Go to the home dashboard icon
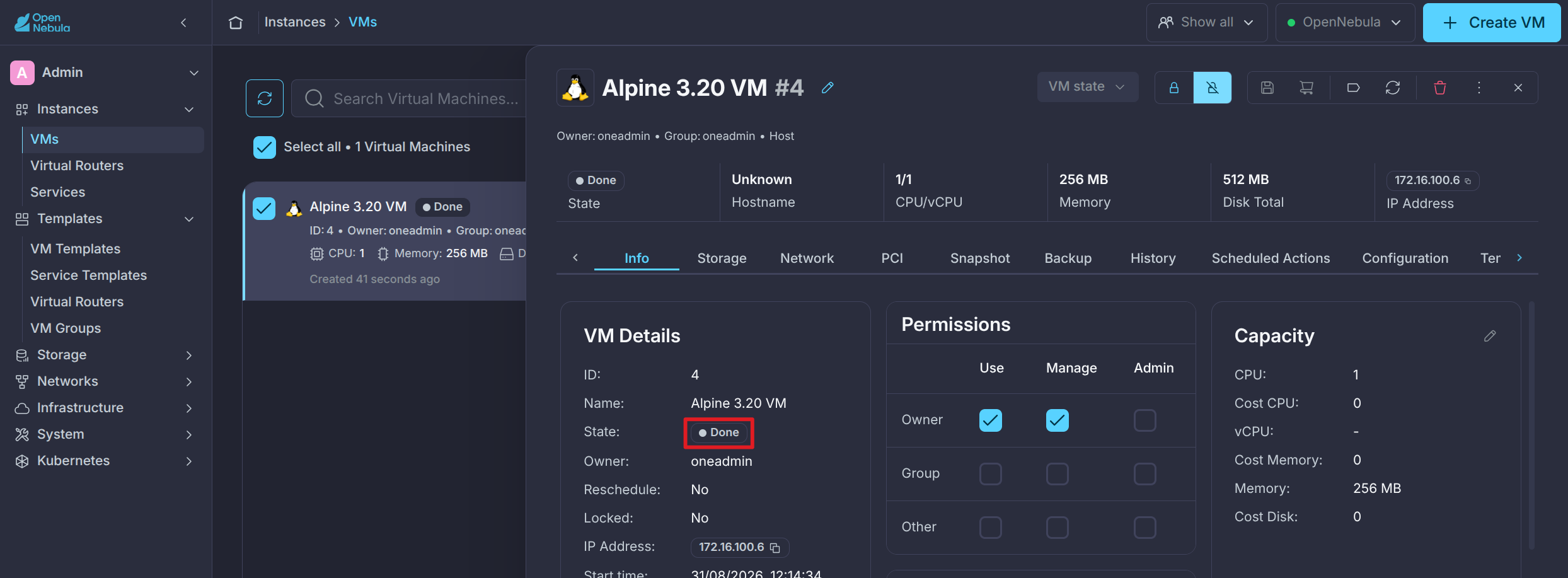The image size is (1568, 578). click(x=236, y=23)
